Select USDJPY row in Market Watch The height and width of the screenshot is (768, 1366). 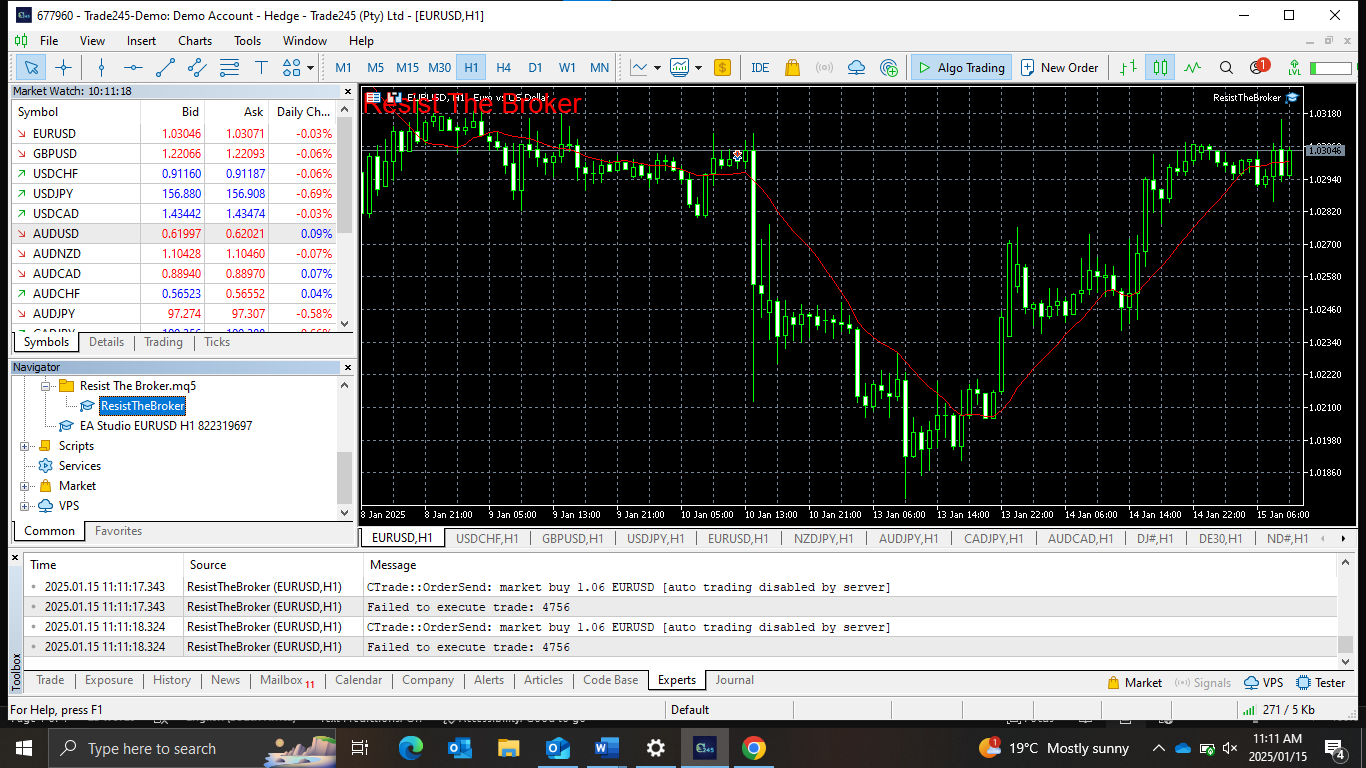174,194
